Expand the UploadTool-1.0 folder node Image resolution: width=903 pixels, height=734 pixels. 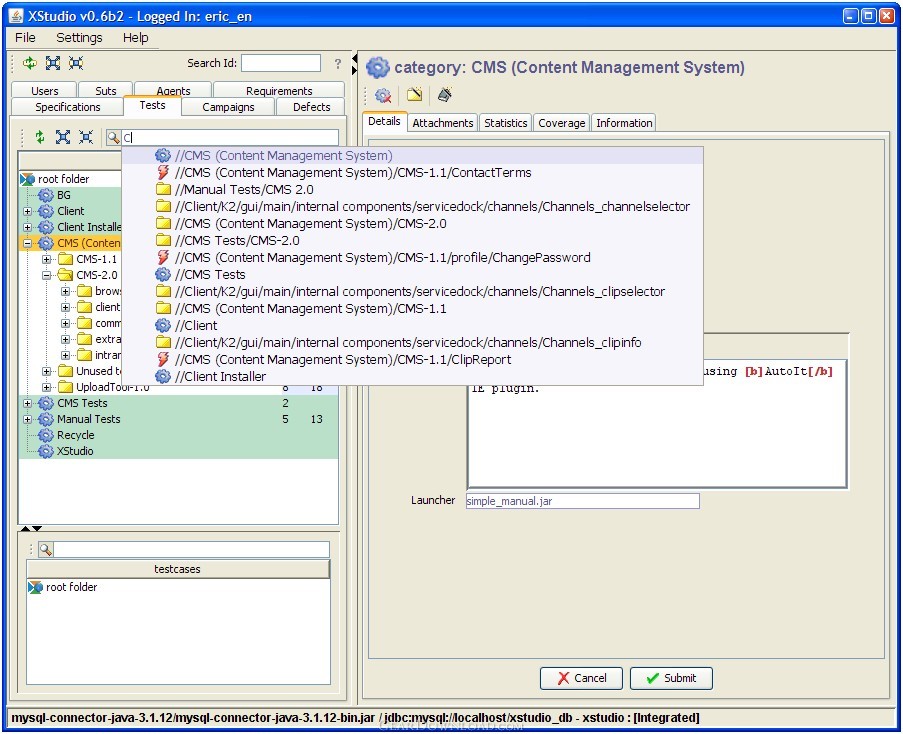pos(47,387)
